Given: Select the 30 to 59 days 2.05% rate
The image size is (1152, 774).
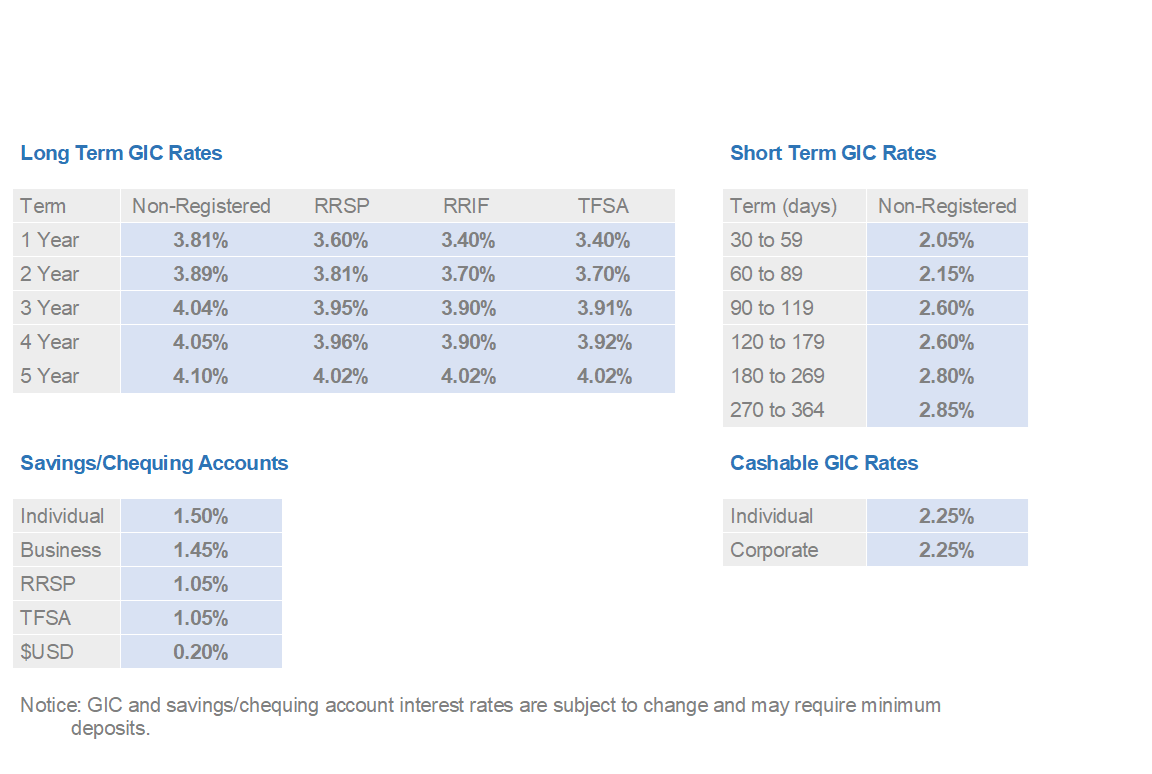Looking at the screenshot, I should pyautogui.click(x=946, y=240).
